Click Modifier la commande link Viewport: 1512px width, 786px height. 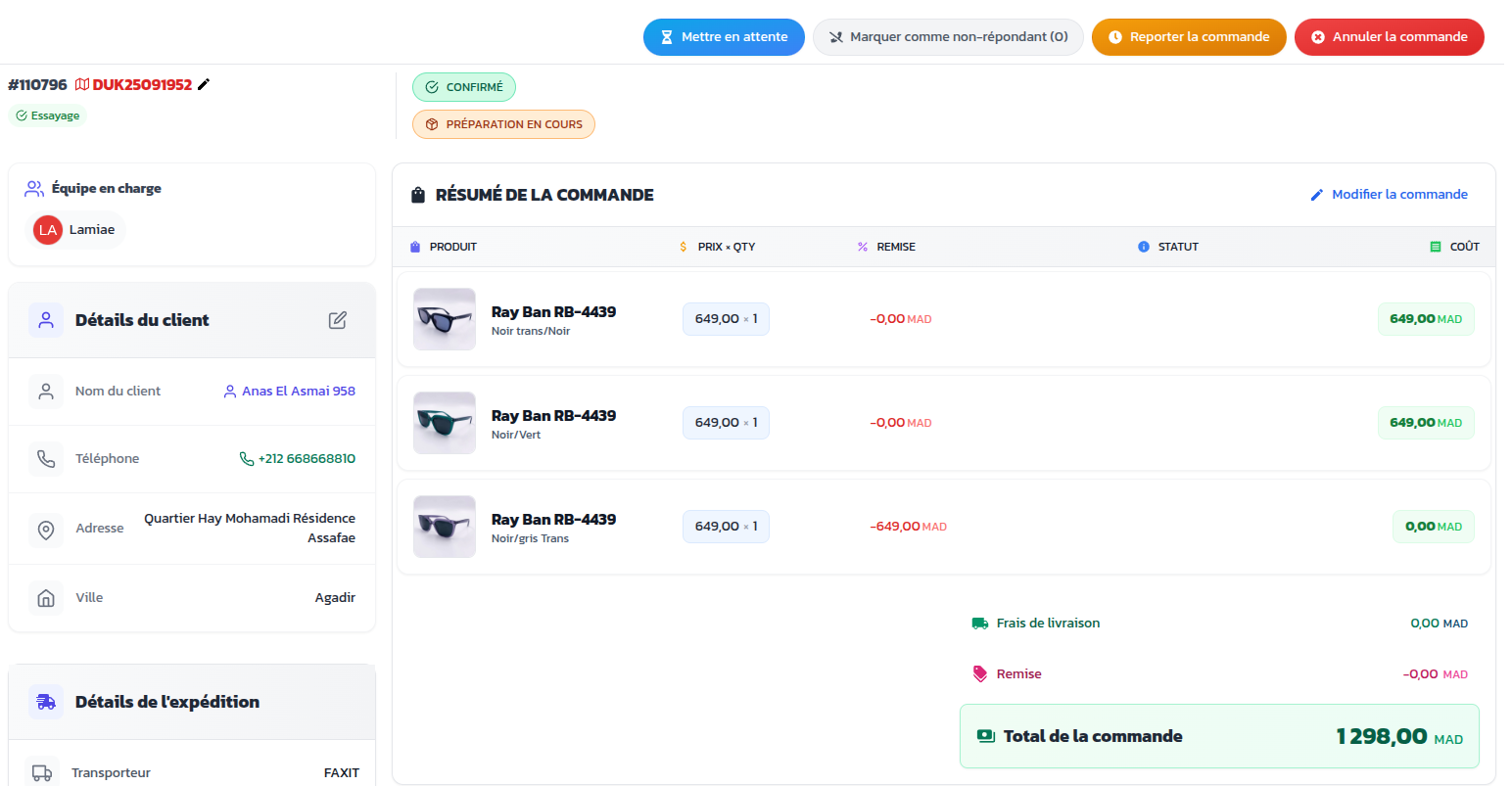coord(1390,195)
